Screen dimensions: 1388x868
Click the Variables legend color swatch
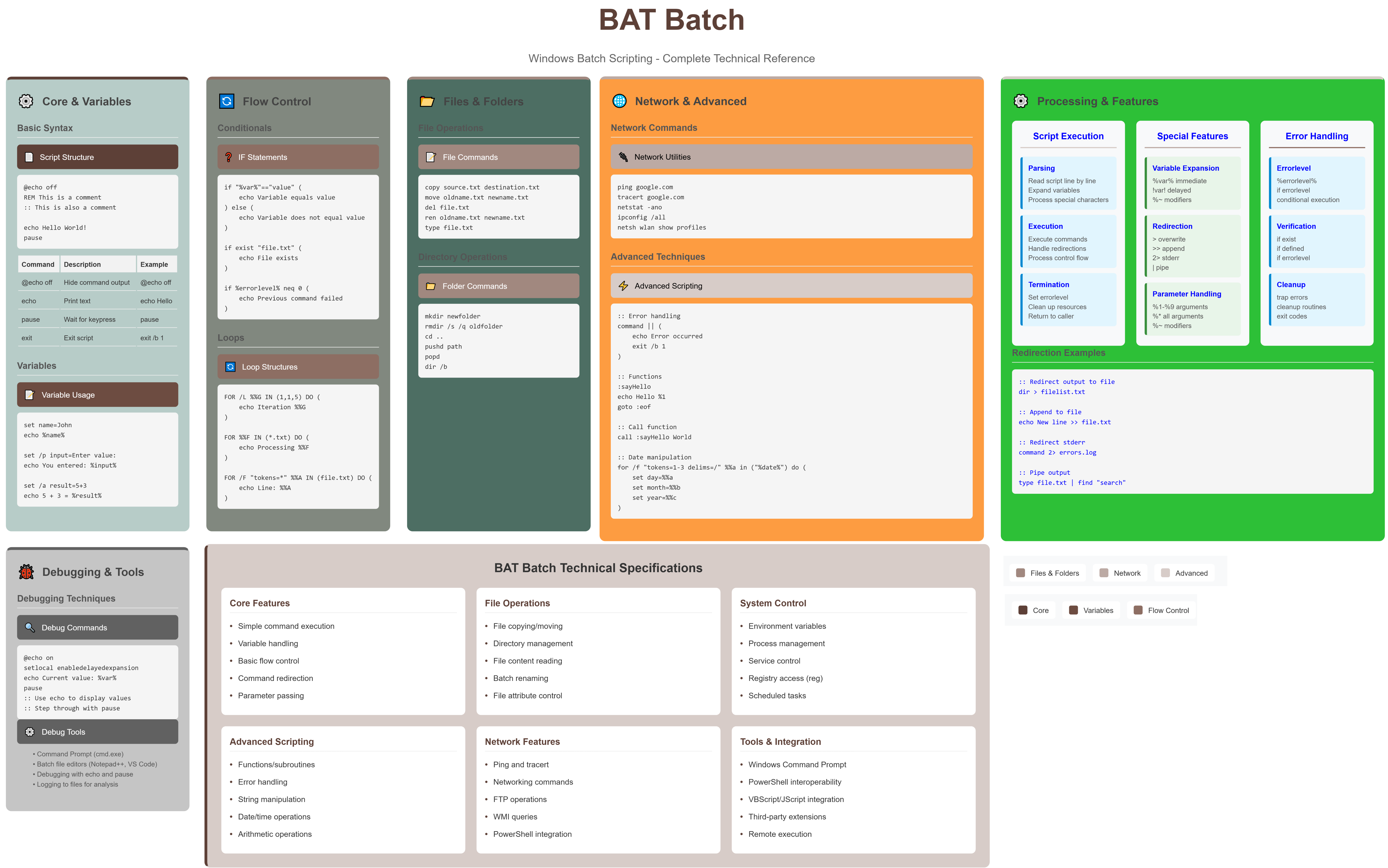(1073, 610)
